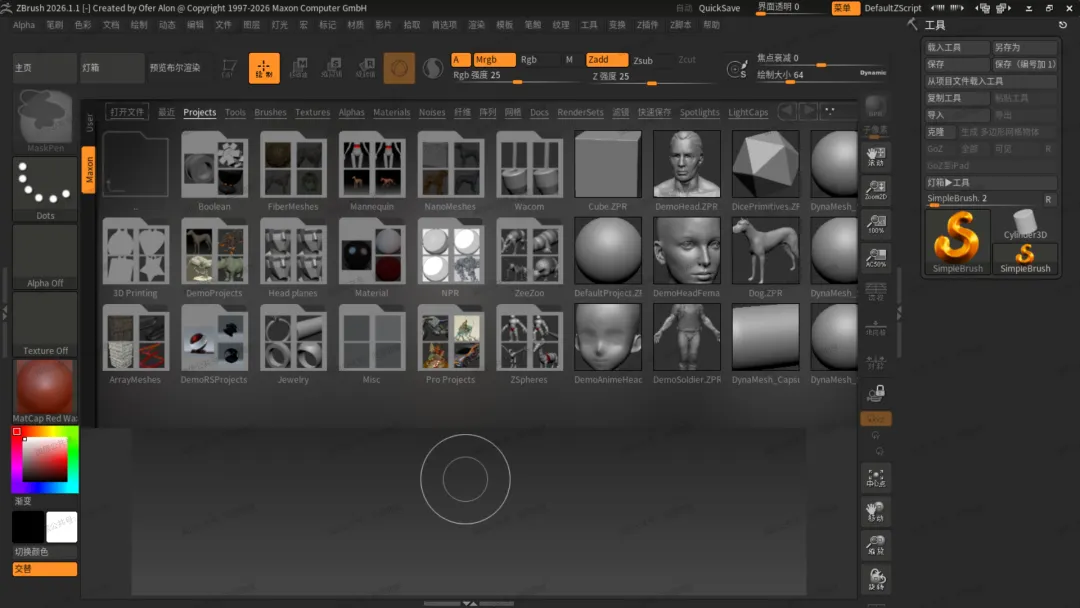Toggle the orange XYZ rotation button
The width and height of the screenshot is (1080, 608).
tap(875, 419)
